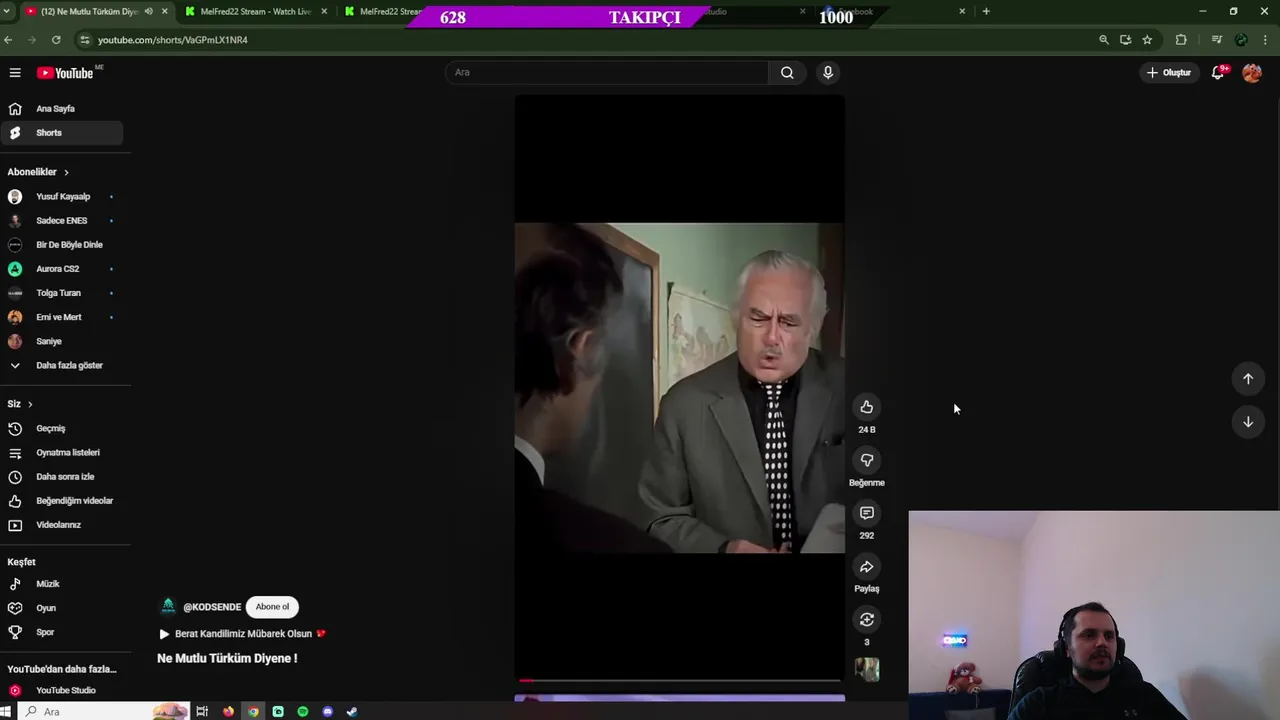The height and width of the screenshot is (720, 1280).
Task: Go to the previous Short with up arrow
Action: [1248, 378]
